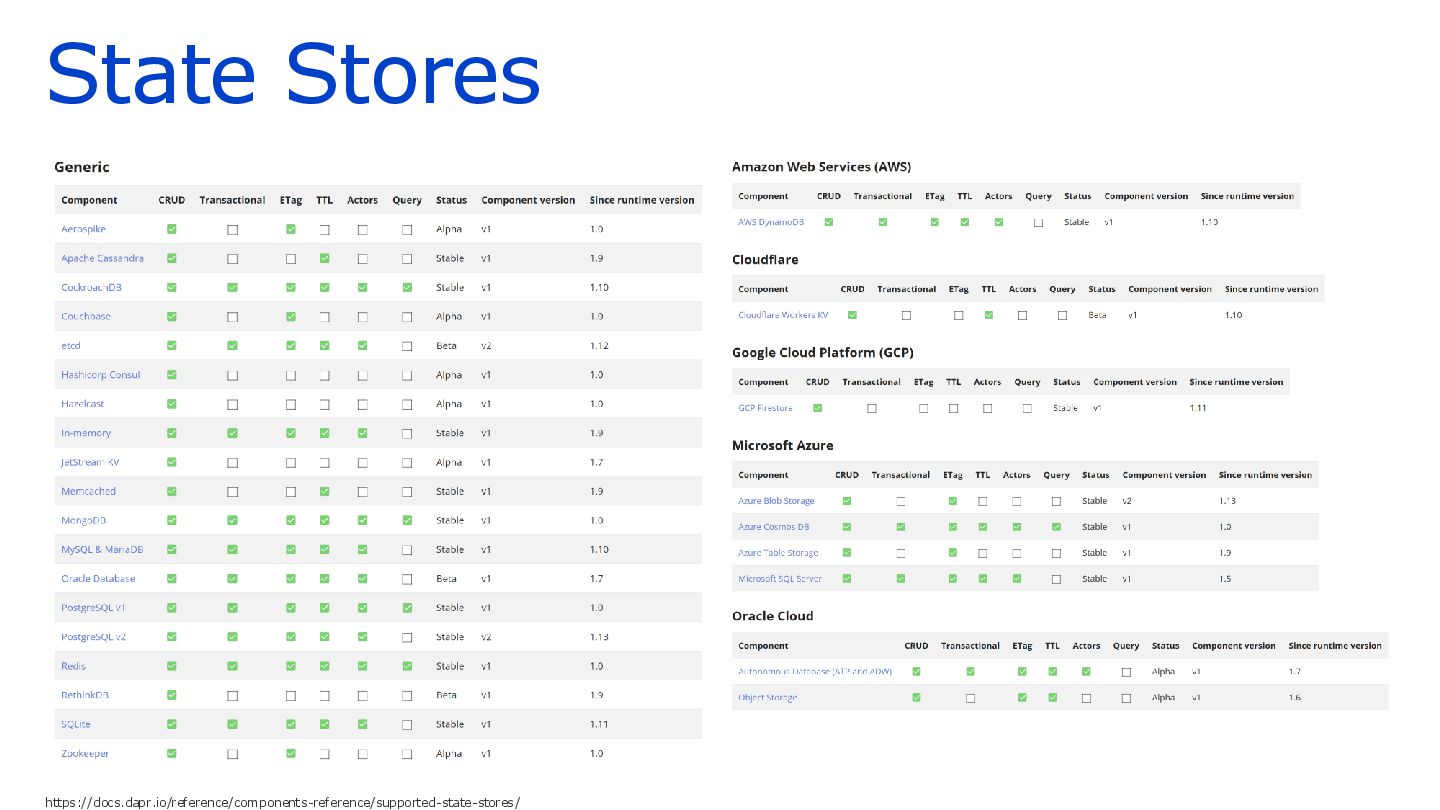Click the Query checkbox in the CockroachDB row
Image resolution: width=1440 pixels, height=810 pixels.
point(407,287)
